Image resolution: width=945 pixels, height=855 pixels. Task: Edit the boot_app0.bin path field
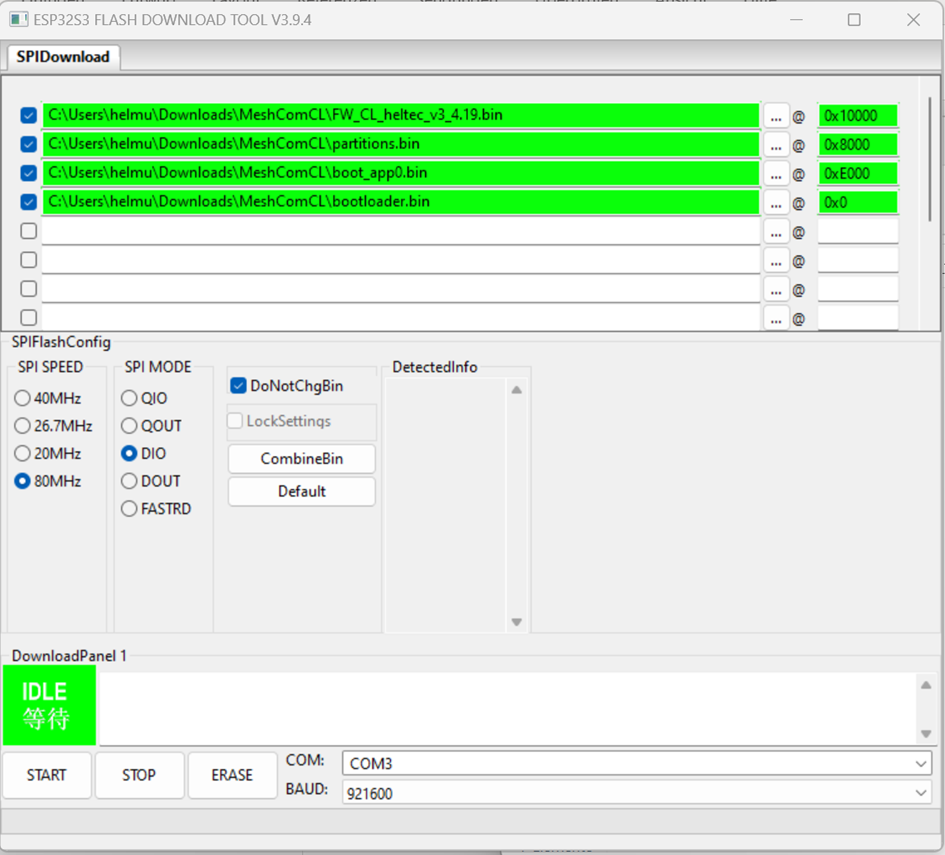(x=401, y=173)
